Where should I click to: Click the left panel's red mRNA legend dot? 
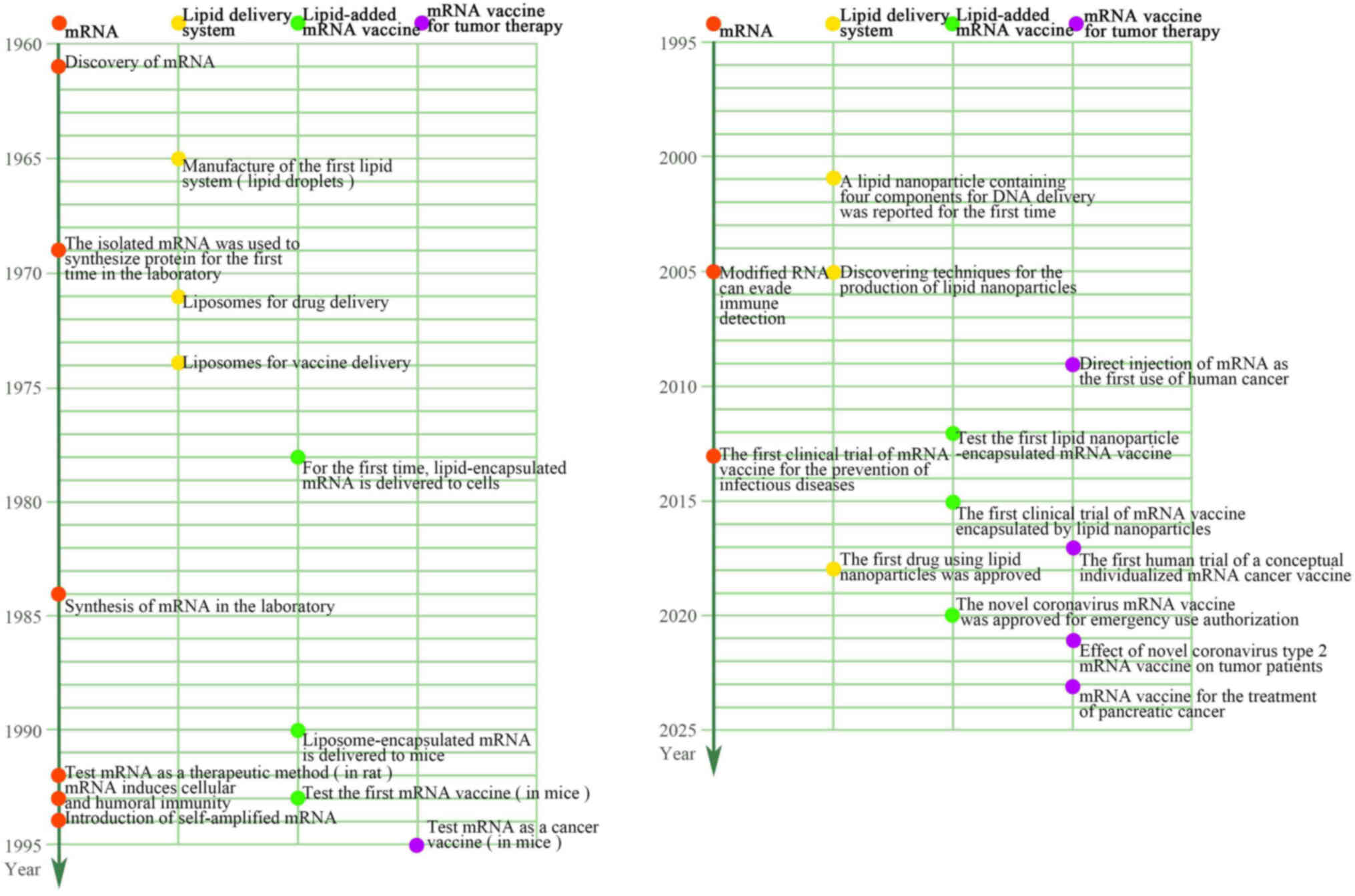[x=59, y=23]
